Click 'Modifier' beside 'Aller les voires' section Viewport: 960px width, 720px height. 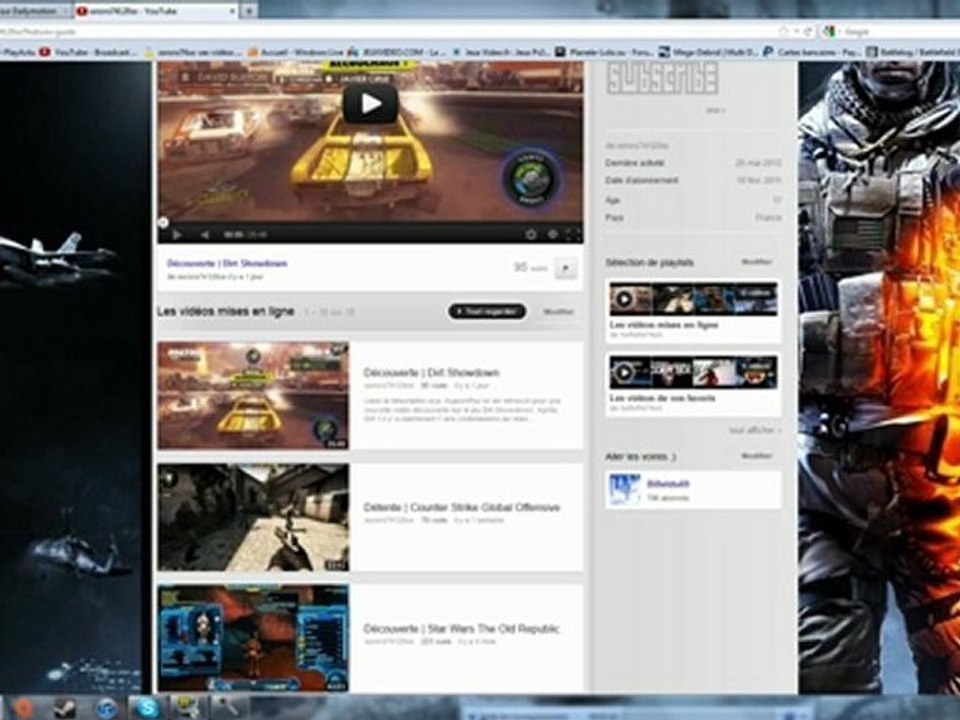tap(756, 456)
